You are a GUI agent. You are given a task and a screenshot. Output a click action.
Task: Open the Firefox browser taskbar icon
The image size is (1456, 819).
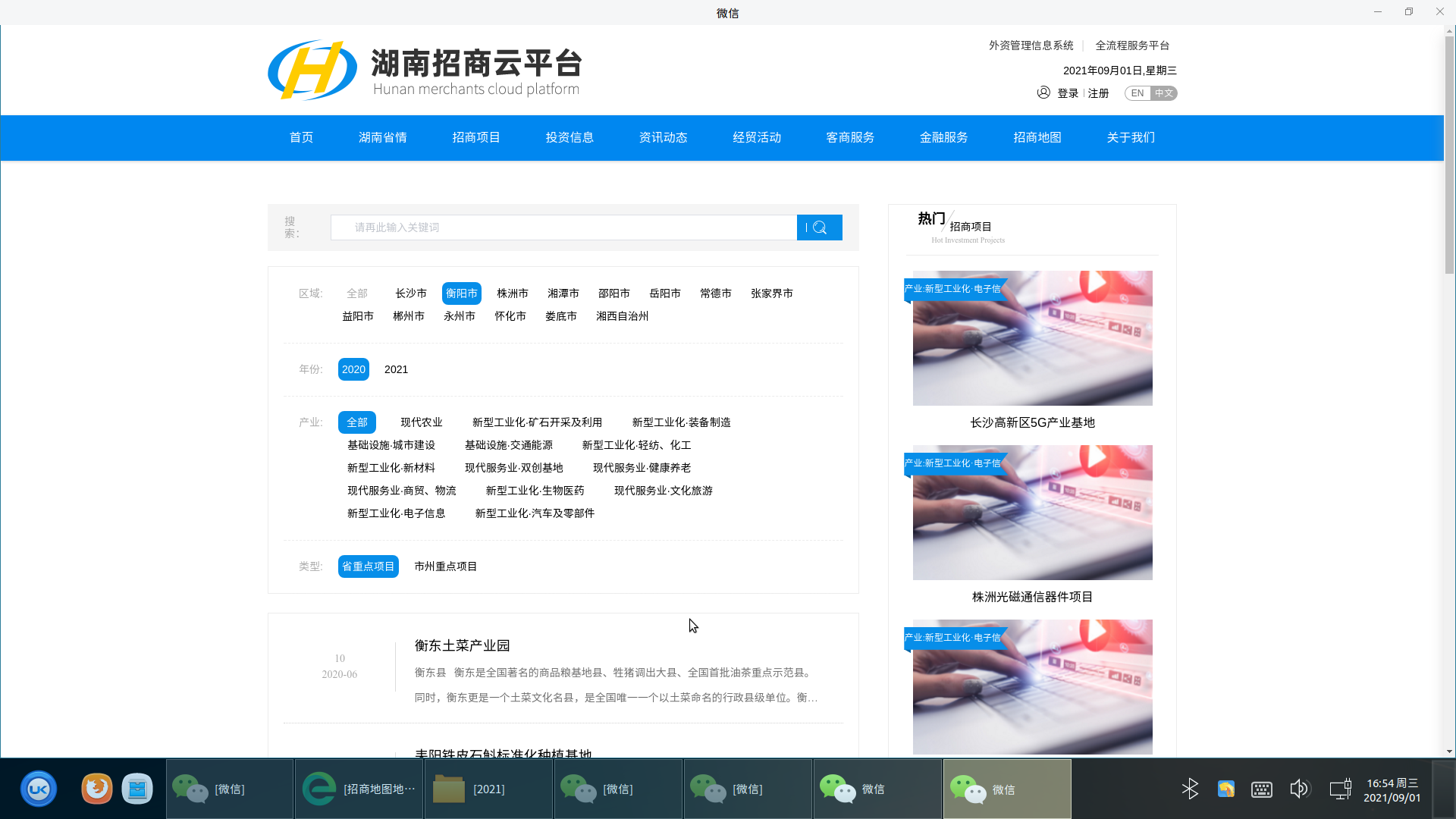point(96,789)
